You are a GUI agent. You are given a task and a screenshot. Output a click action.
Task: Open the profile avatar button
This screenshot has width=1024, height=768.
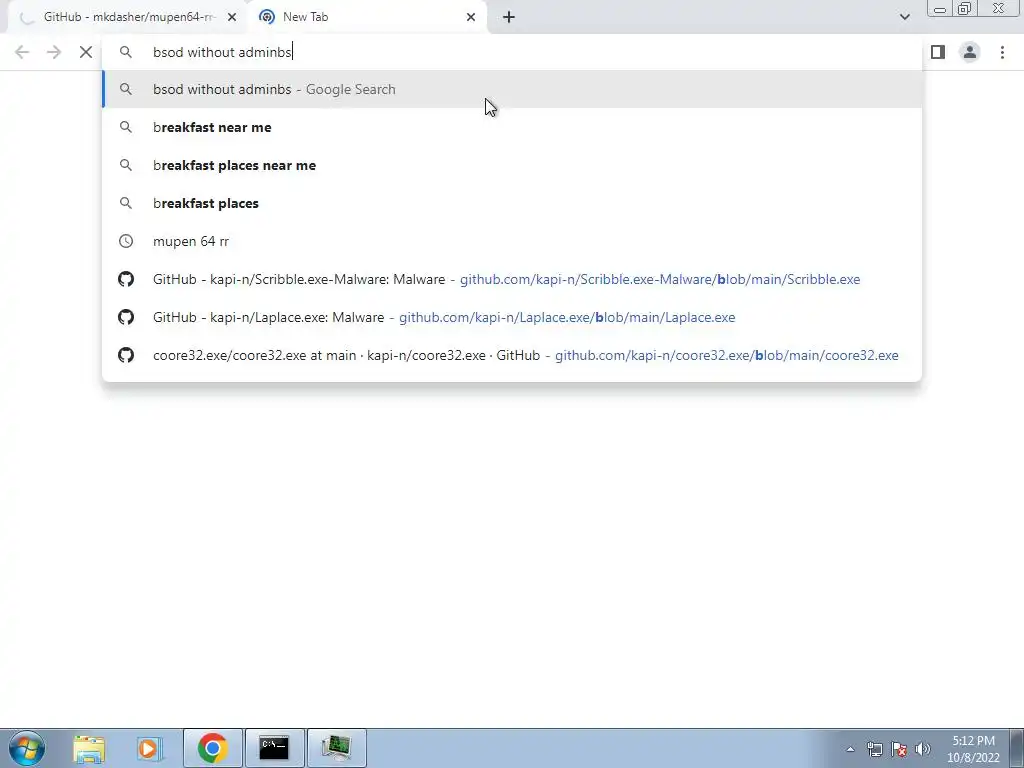970,52
